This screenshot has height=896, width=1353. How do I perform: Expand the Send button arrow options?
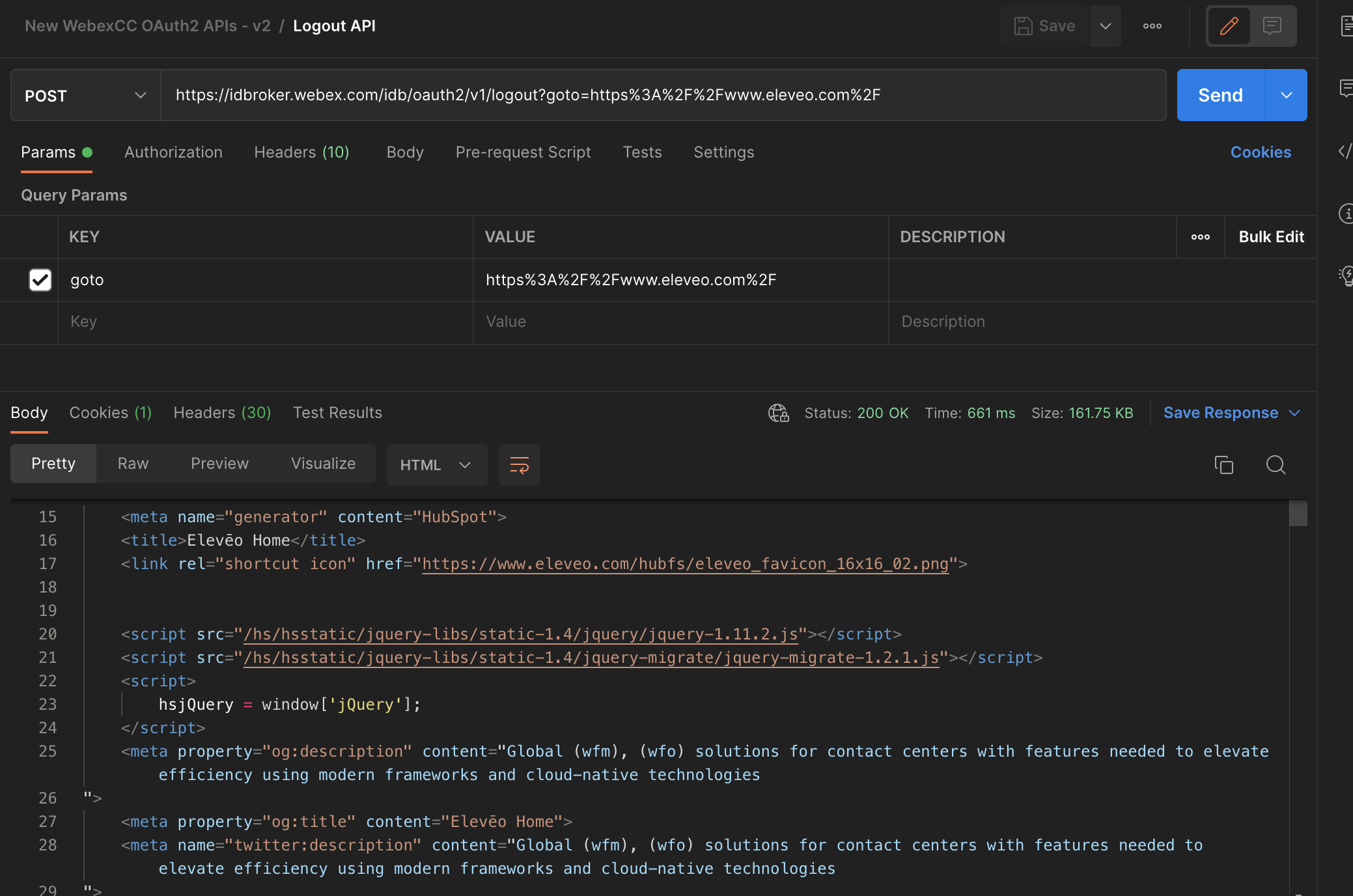(x=1286, y=96)
